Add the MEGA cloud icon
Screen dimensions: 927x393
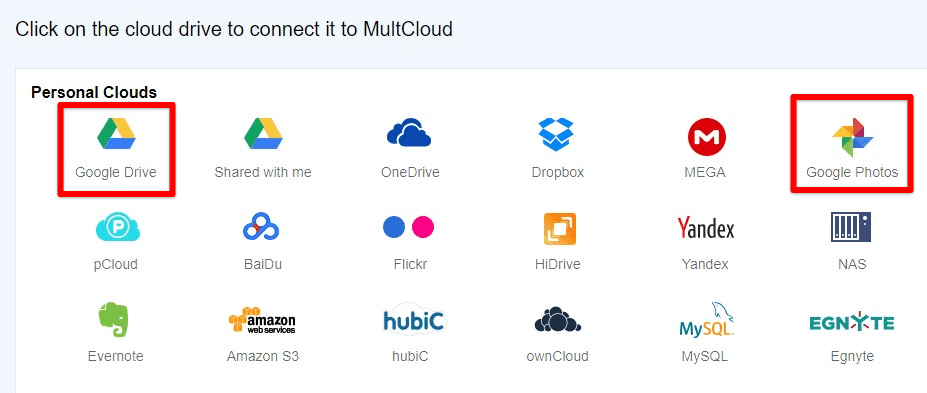click(706, 137)
